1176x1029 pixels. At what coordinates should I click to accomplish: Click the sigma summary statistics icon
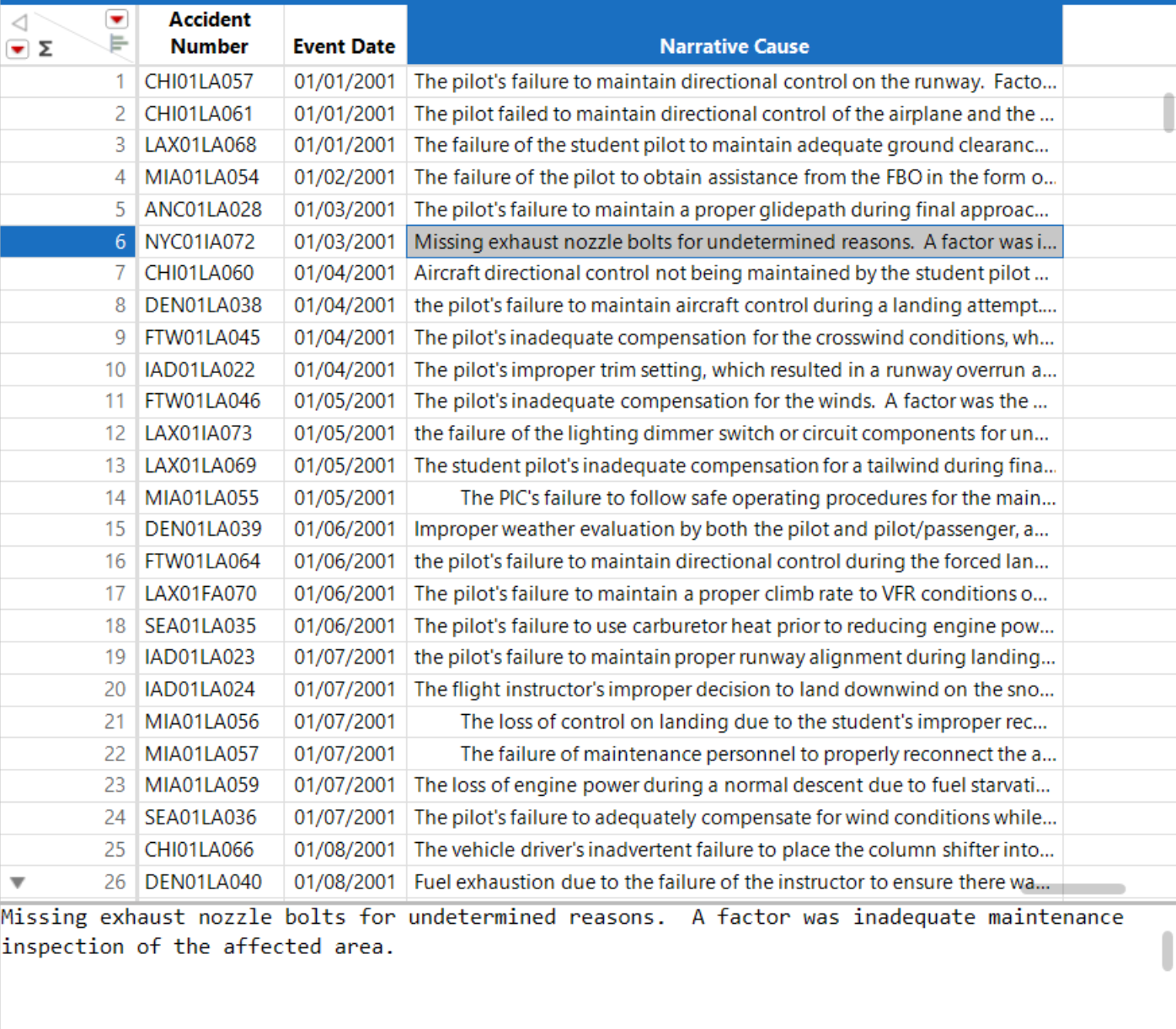[x=45, y=48]
